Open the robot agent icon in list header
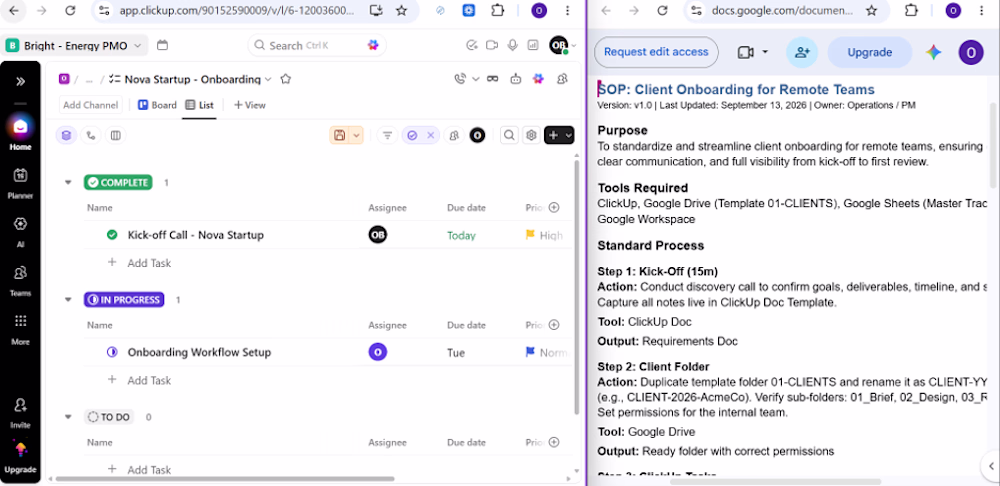This screenshot has width=1000, height=486. [515, 79]
